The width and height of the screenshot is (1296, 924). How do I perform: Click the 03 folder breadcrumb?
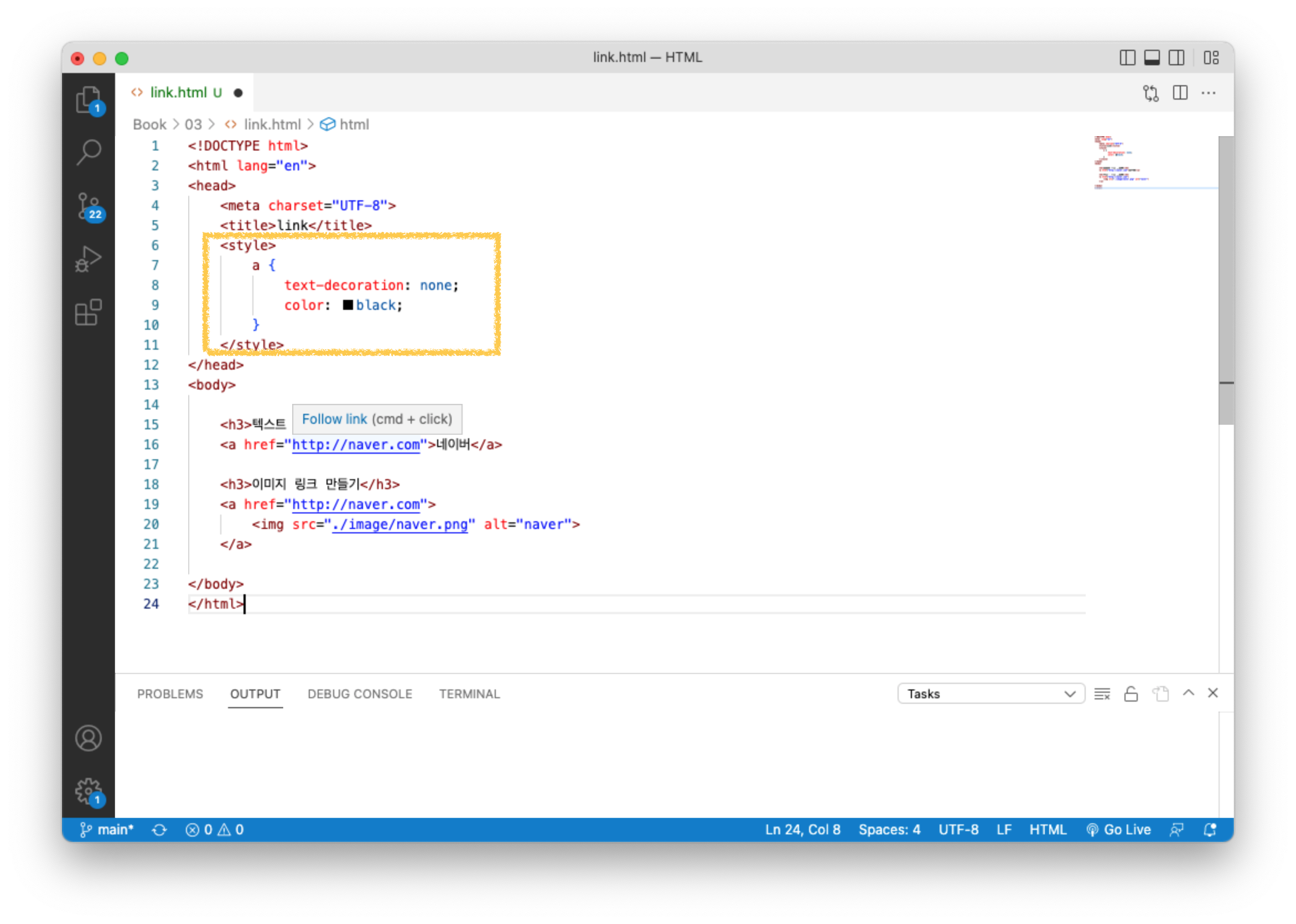193,124
